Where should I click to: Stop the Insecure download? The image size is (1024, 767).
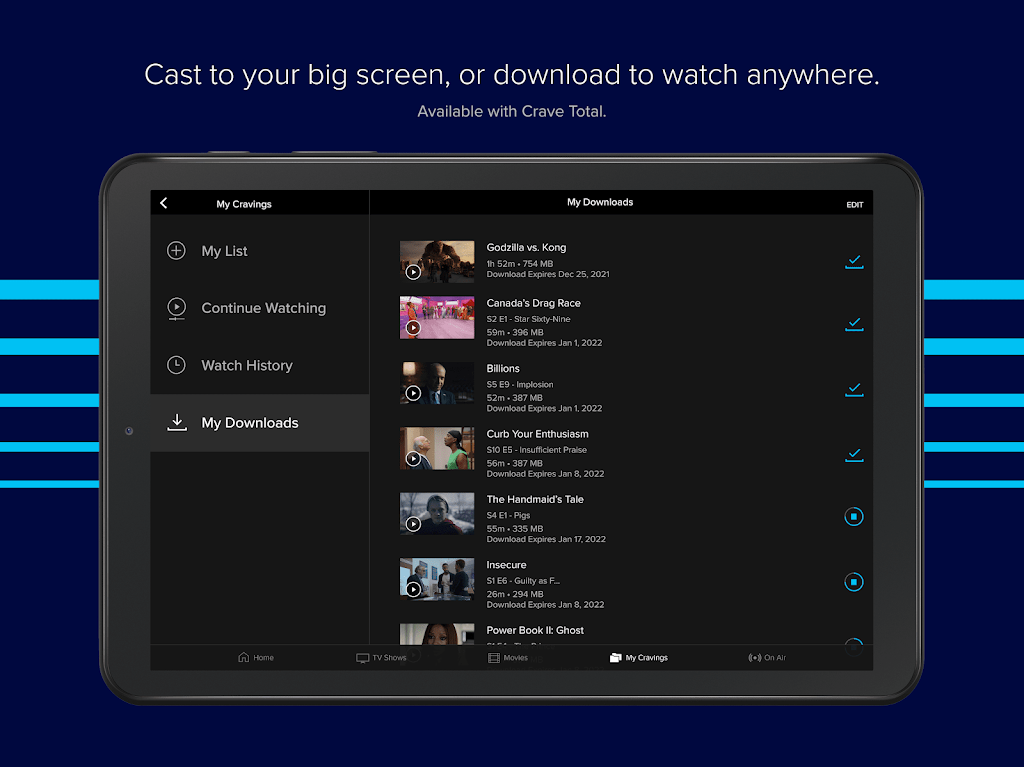[x=854, y=582]
